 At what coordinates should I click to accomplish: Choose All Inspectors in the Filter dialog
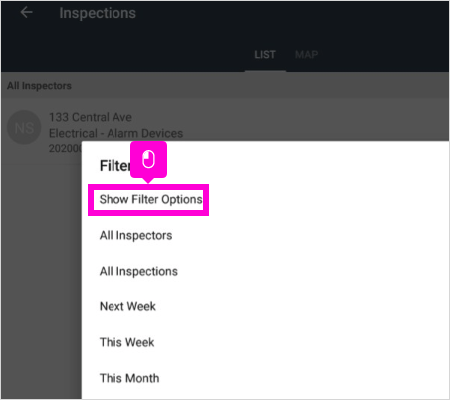coord(136,235)
